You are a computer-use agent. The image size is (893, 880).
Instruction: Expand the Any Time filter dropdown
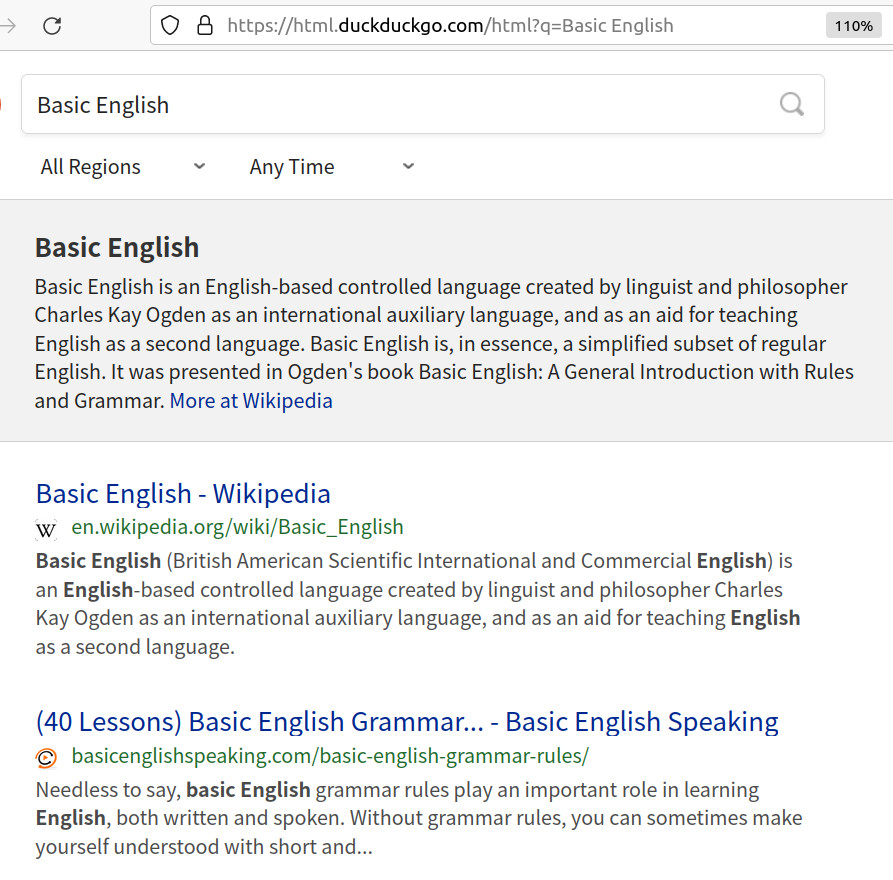[x=331, y=167]
